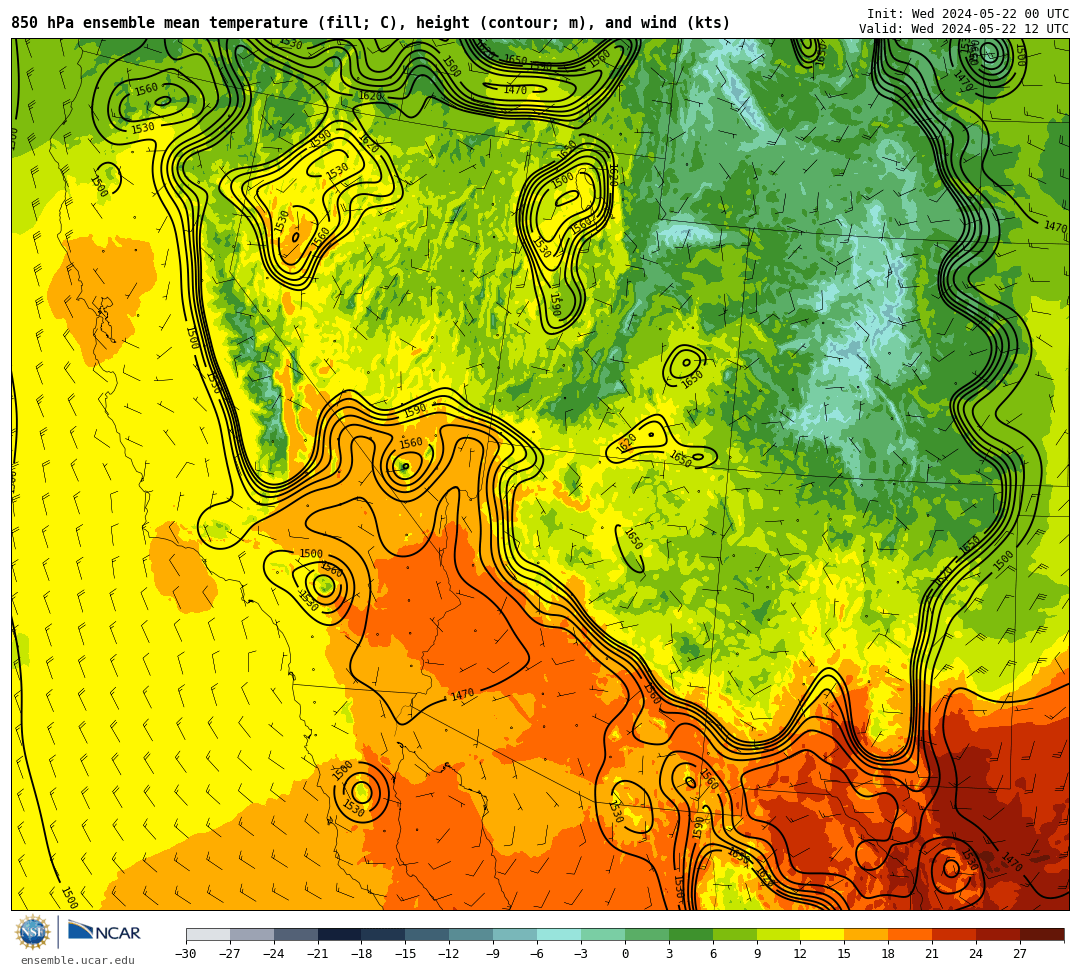Pick the teal -12 to -9 colorbar swatch
The height and width of the screenshot is (973, 1080).
coord(472,934)
